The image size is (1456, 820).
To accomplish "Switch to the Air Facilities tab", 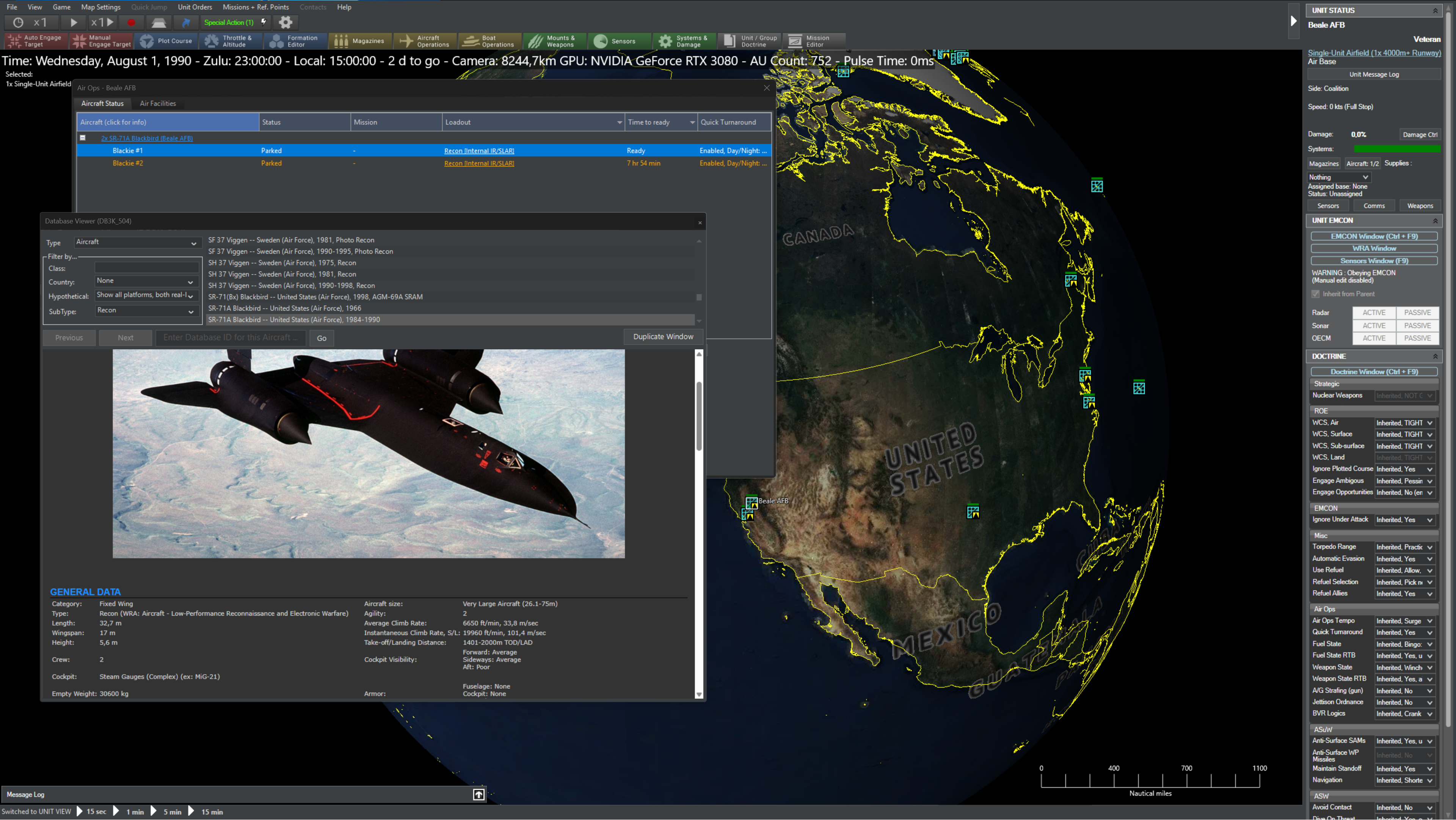I will click(158, 104).
